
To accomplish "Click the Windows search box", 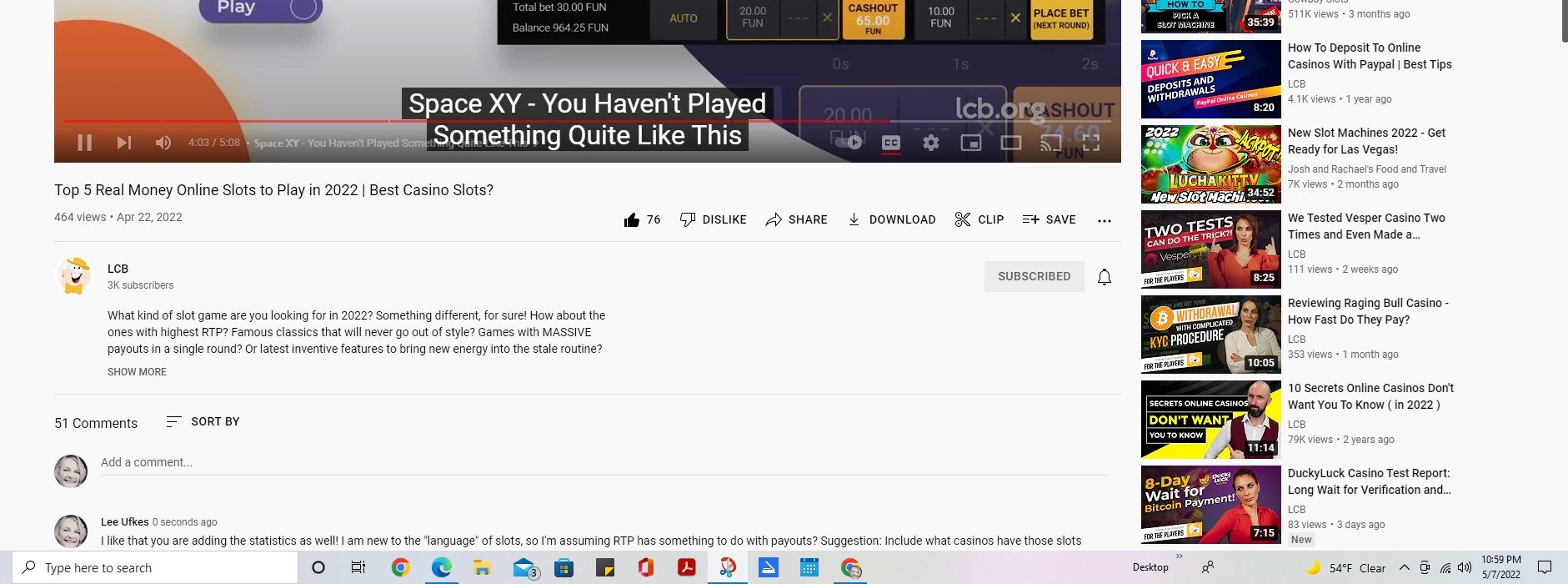I will tap(155, 567).
